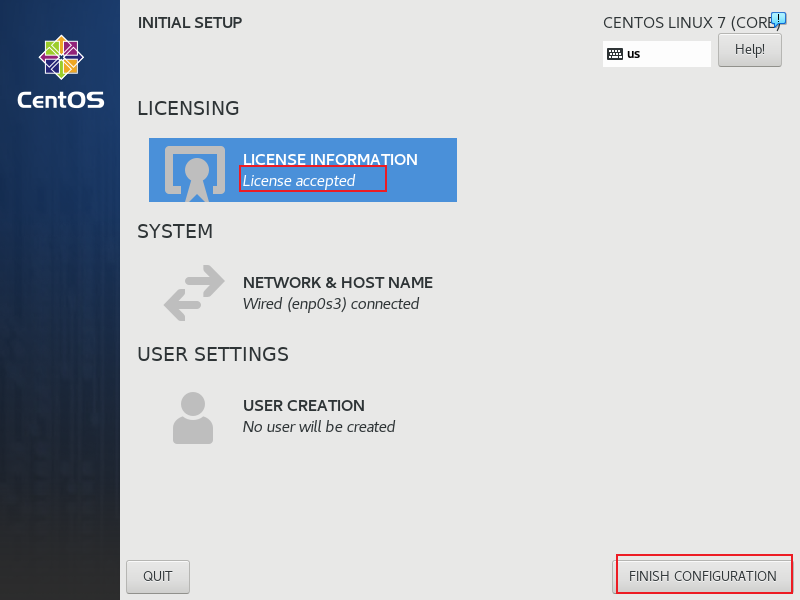This screenshot has width=800, height=600.
Task: Click the INITIAL SETUP title
Action: (190, 23)
